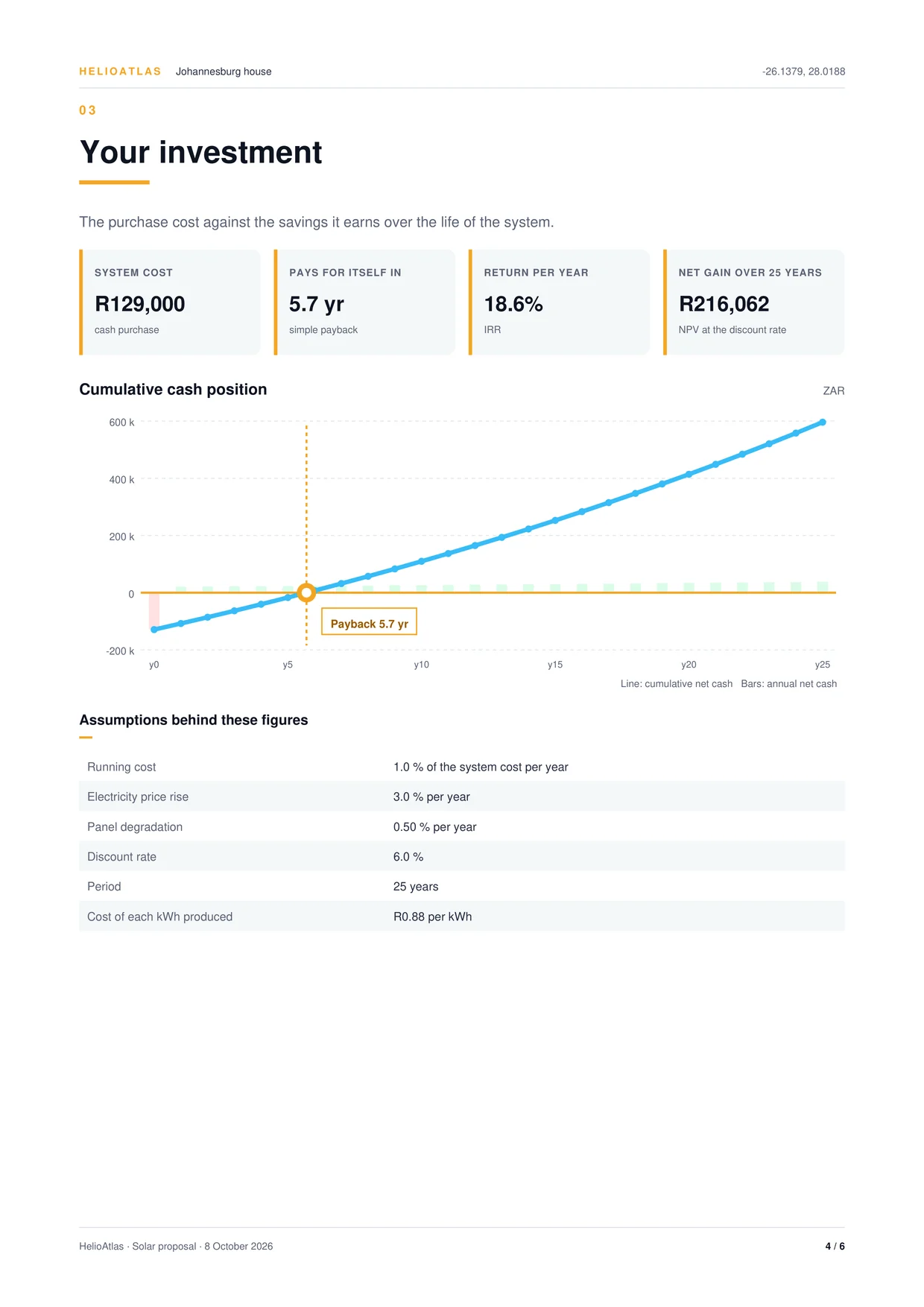Click the '600 k' axis label

click(121, 423)
